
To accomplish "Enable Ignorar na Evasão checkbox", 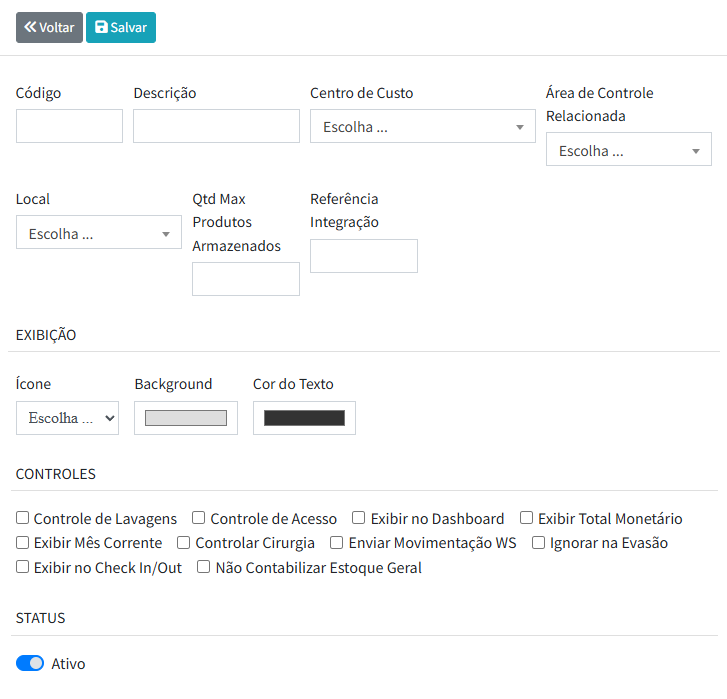I will (539, 543).
